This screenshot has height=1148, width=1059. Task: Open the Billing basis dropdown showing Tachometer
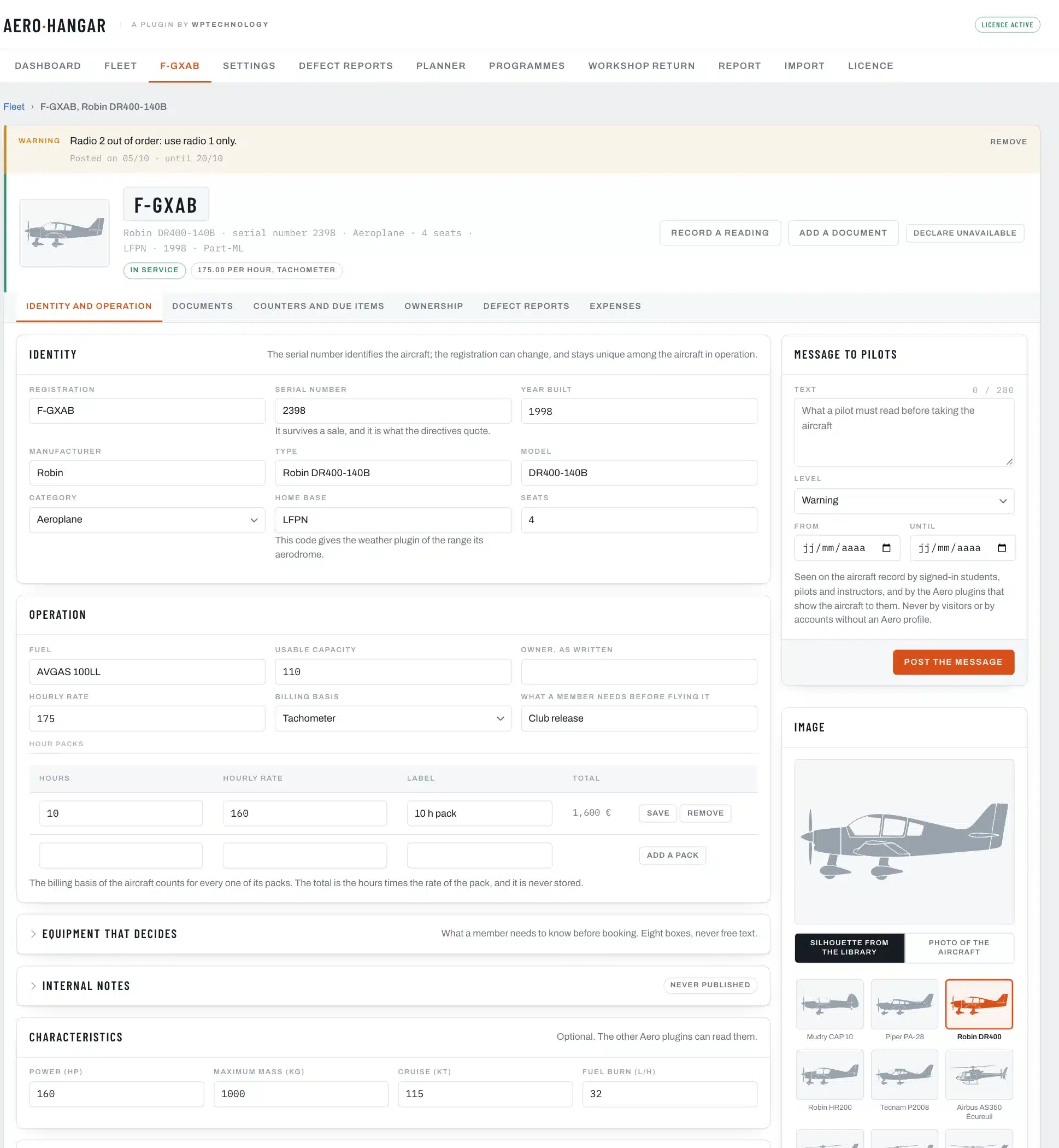pyautogui.click(x=392, y=718)
